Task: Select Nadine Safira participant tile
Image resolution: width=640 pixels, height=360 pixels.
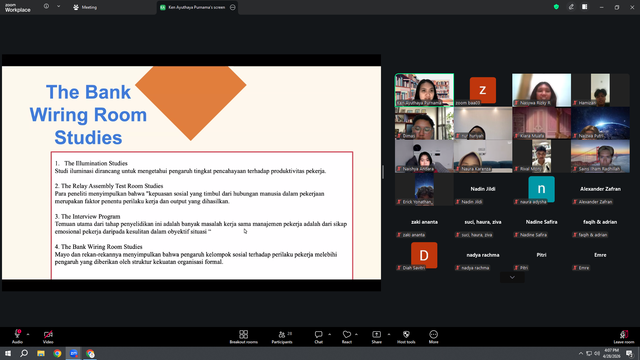Action: point(542,222)
